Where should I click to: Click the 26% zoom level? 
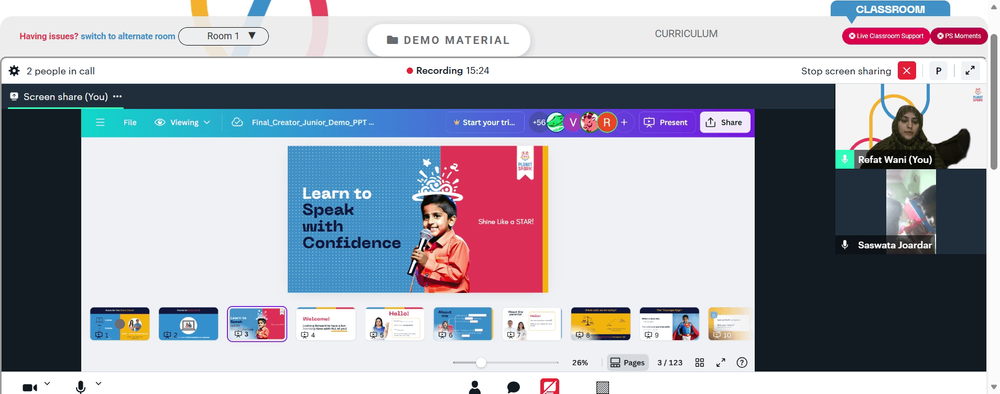coord(580,363)
